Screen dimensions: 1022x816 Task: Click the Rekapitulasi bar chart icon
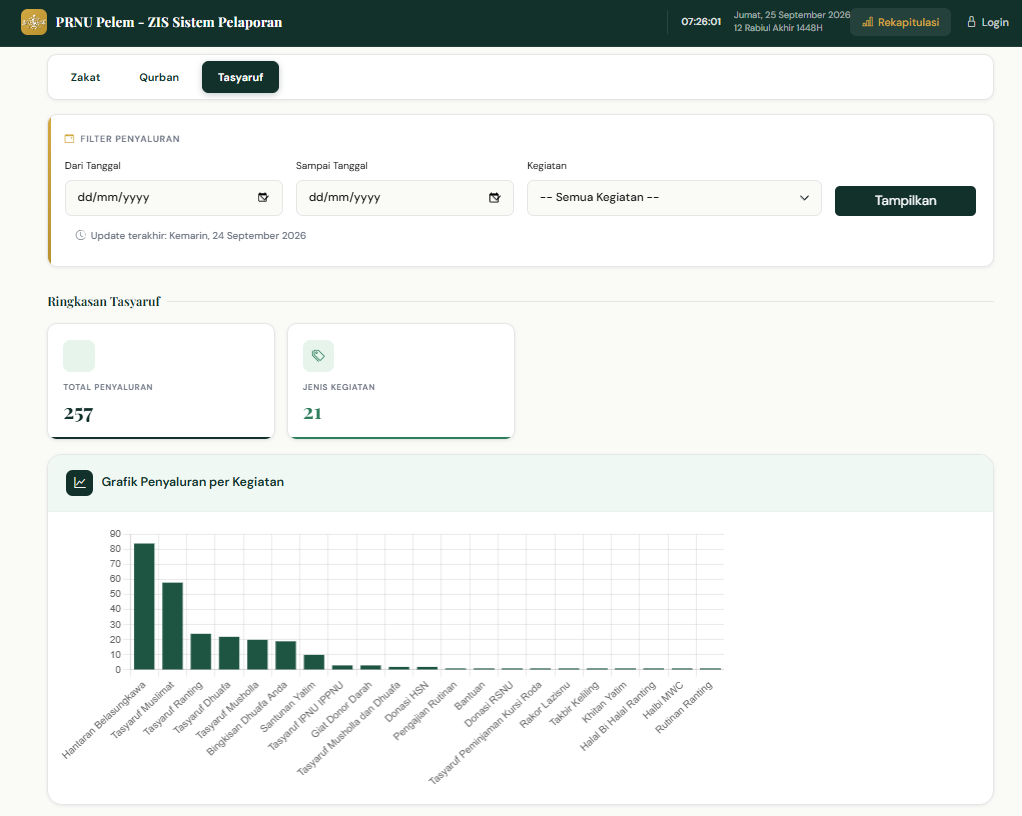[868, 22]
